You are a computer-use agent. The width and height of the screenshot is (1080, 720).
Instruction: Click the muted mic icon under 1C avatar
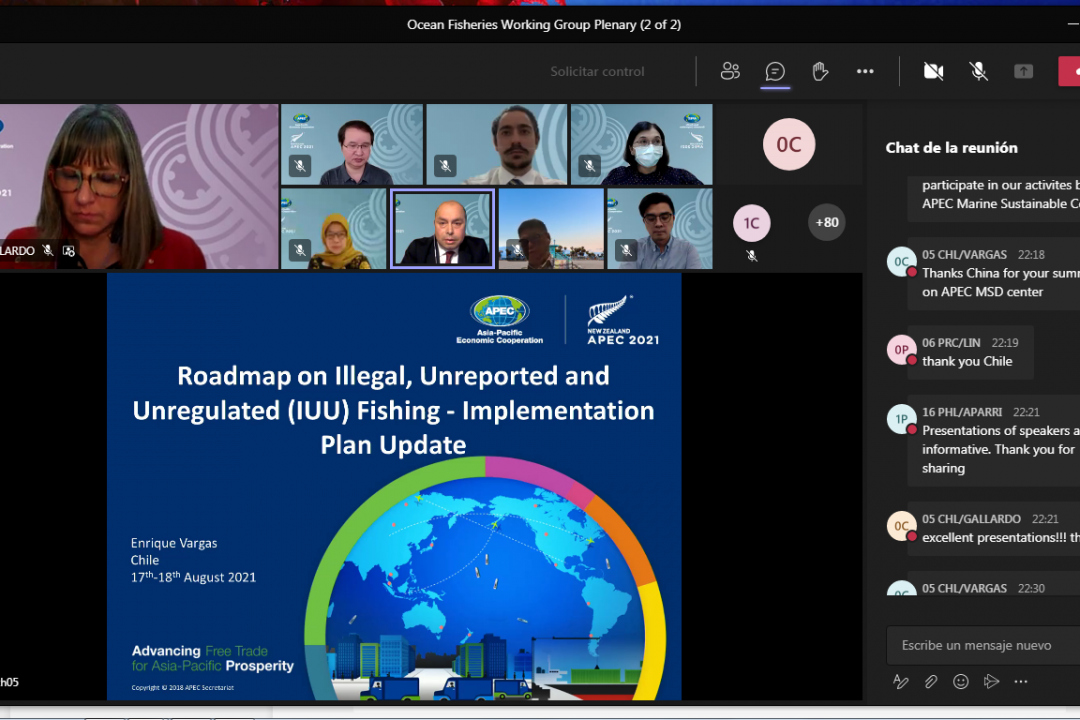click(751, 256)
